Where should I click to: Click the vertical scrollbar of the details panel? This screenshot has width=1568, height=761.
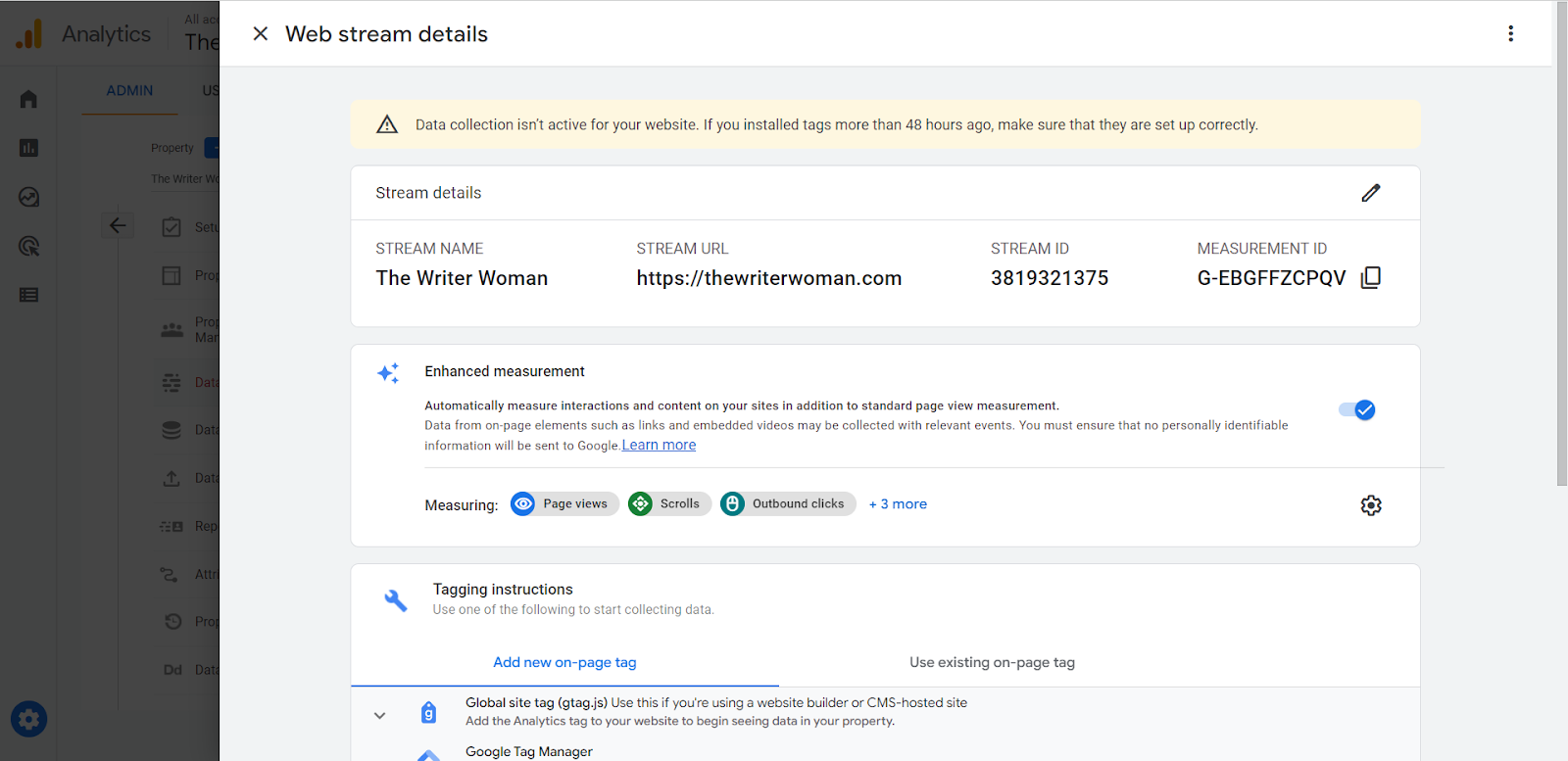1562,245
